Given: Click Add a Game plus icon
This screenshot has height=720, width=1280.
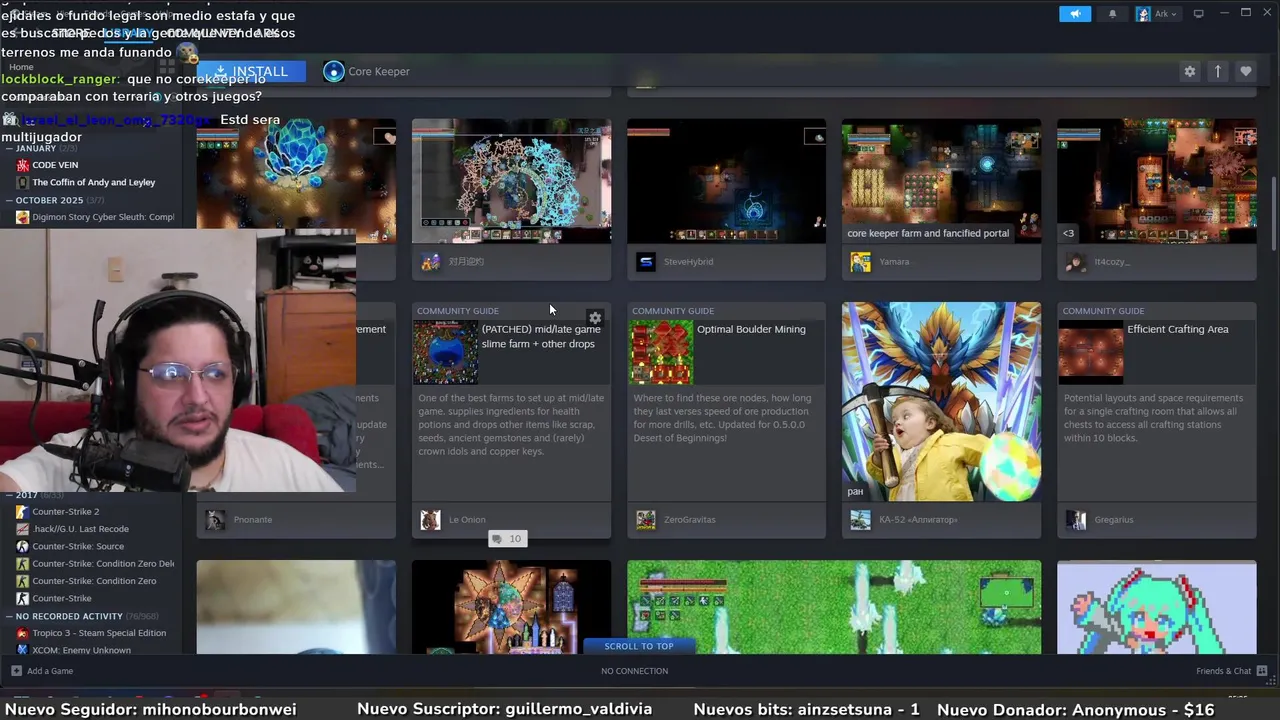Looking at the screenshot, I should [x=16, y=671].
